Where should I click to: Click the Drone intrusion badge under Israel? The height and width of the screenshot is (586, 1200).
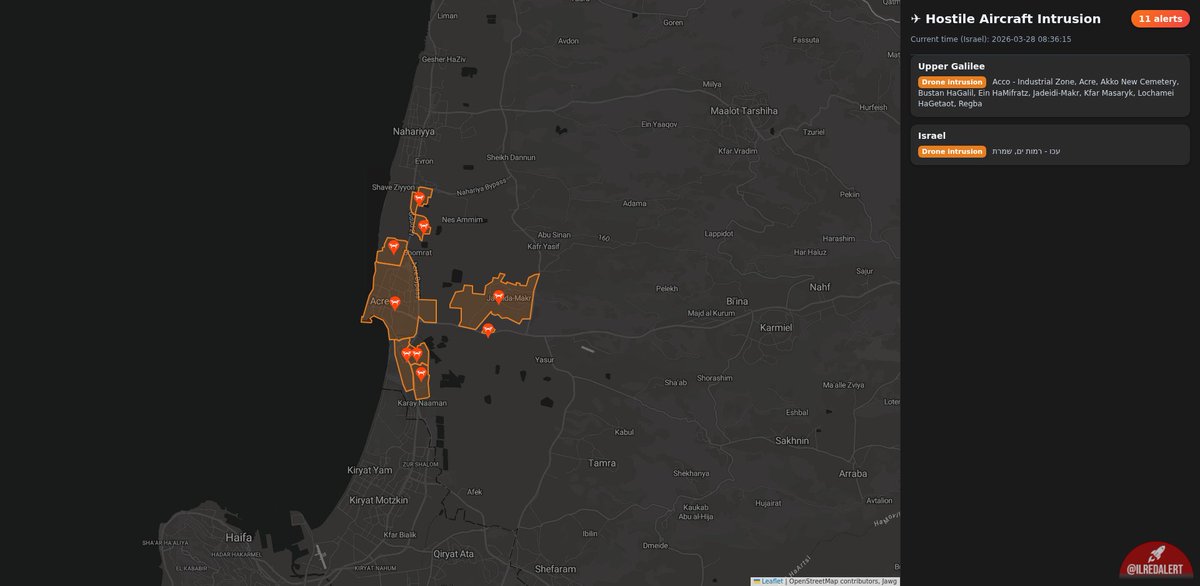click(952, 151)
